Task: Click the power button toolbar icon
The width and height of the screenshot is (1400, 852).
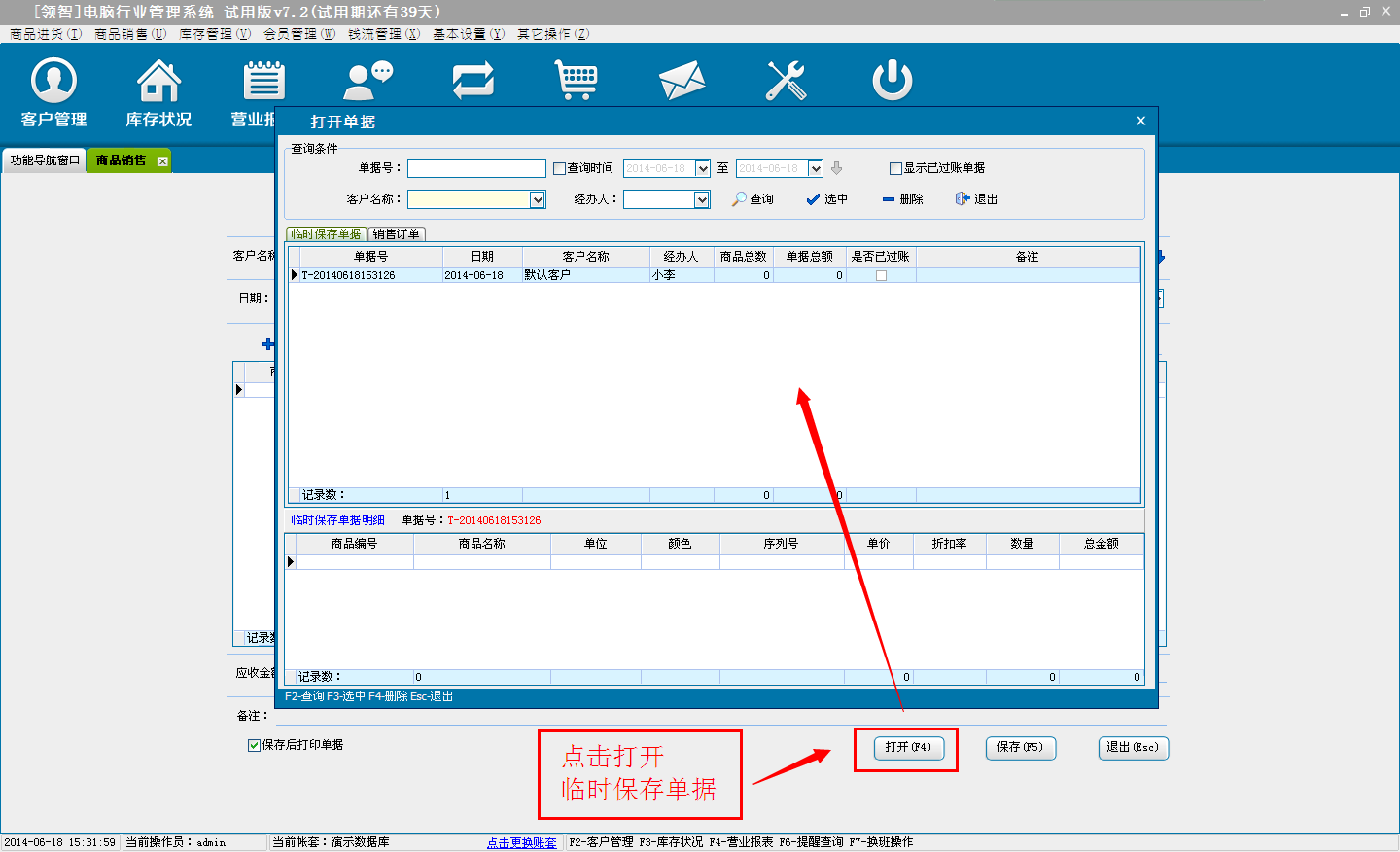Action: click(x=892, y=81)
